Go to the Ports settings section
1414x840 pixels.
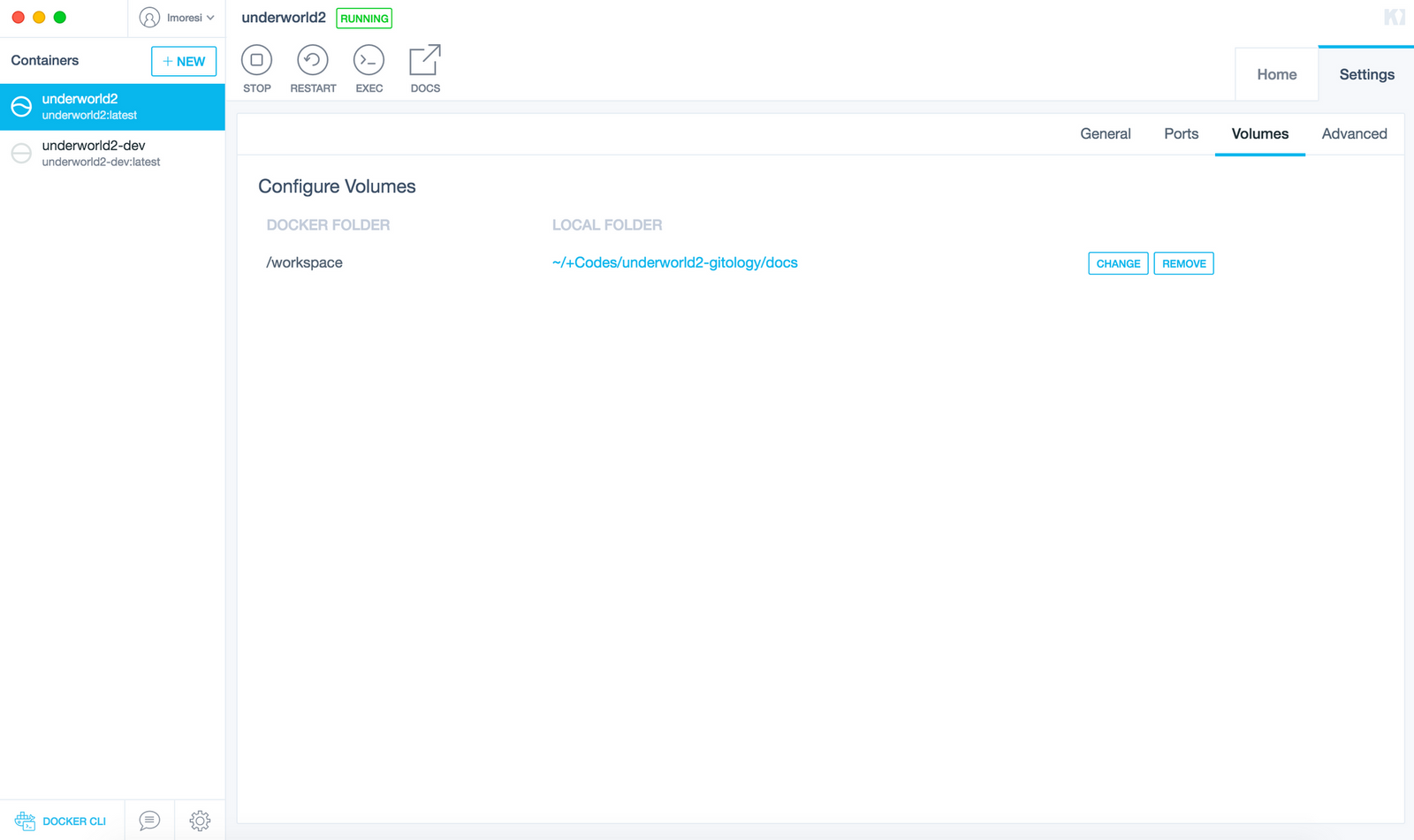click(x=1181, y=133)
